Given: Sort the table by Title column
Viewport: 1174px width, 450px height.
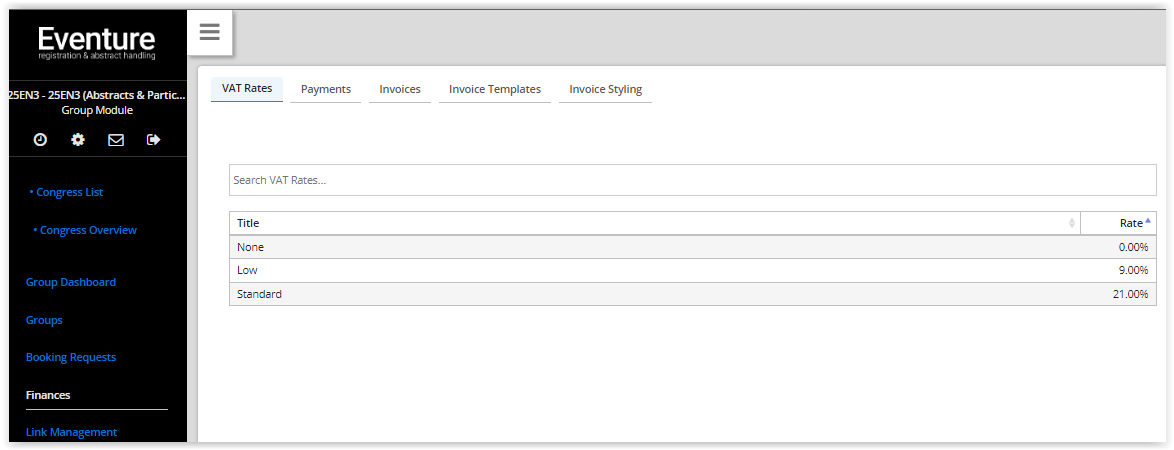Looking at the screenshot, I should click(x=654, y=223).
